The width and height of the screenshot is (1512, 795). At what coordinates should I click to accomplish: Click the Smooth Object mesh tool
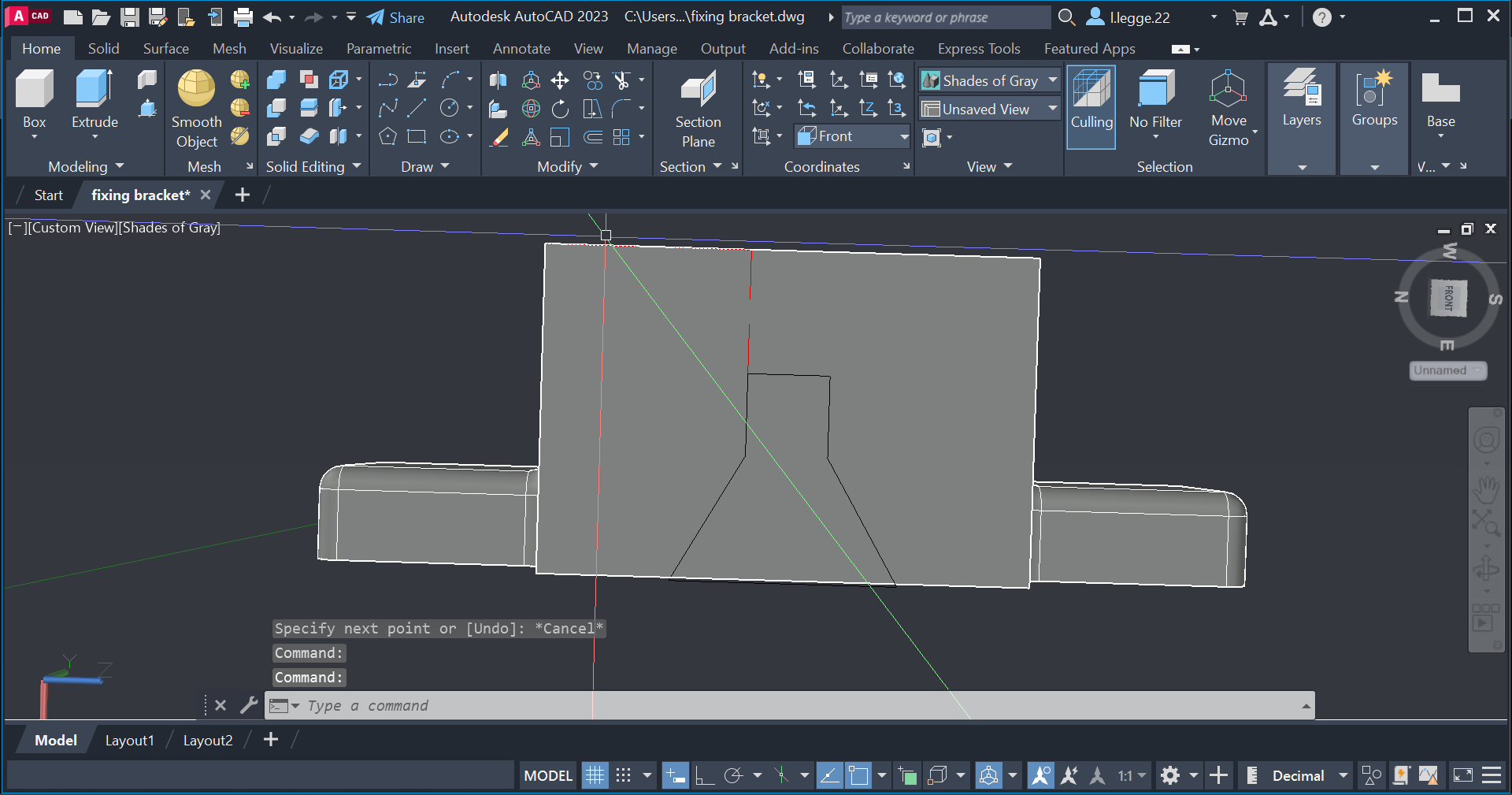pos(196,108)
